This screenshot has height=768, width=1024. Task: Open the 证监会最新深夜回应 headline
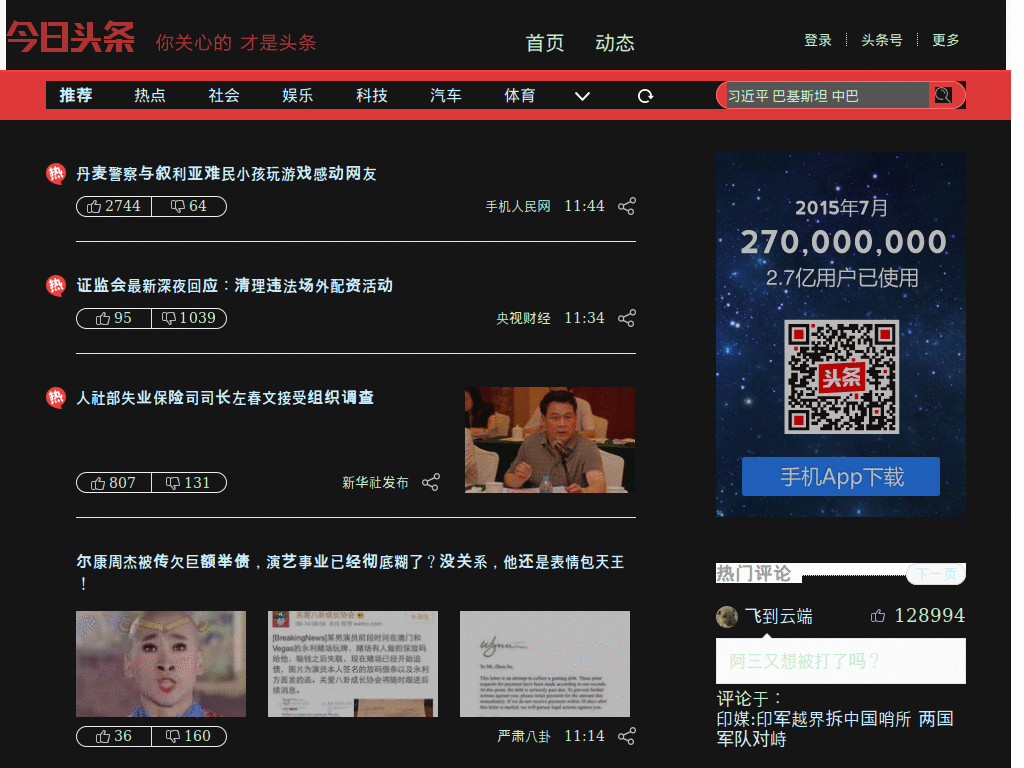point(234,285)
